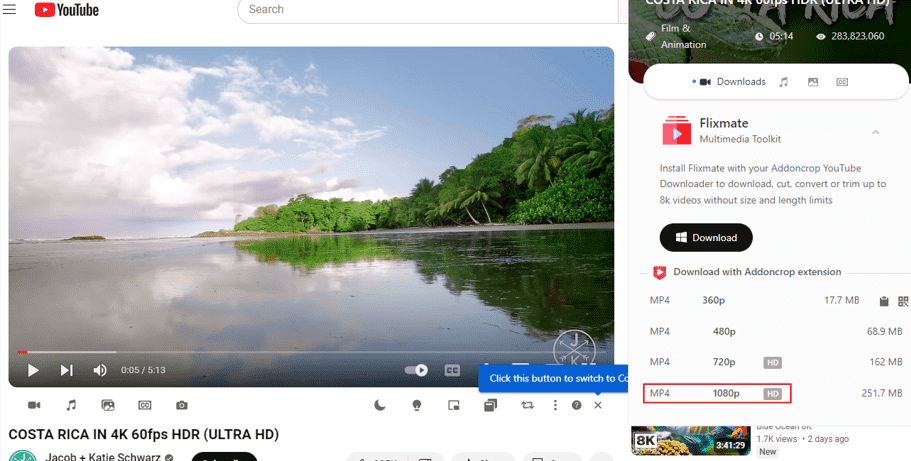Click the black Flixmate Download button
The width and height of the screenshot is (911, 461).
coord(705,238)
